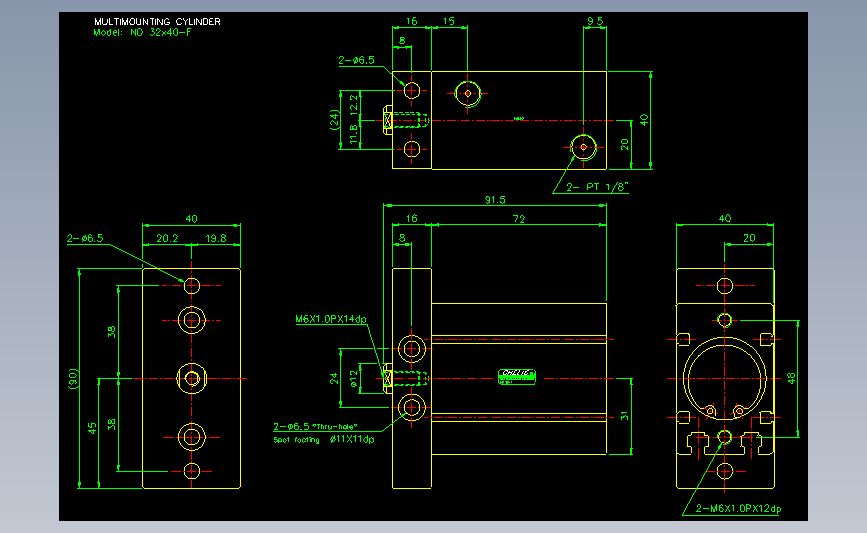Select the M6X1.0PX14dp thread callout
The width and height of the screenshot is (867, 533).
tap(331, 319)
